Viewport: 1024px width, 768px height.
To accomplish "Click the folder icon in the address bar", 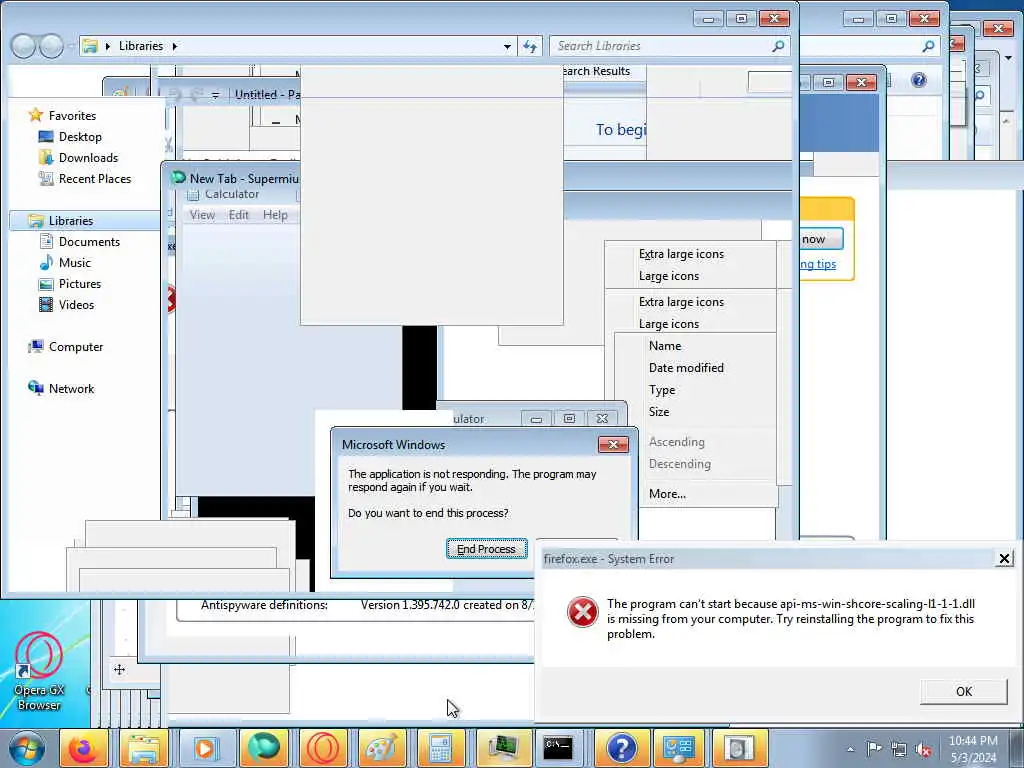I will click(90, 46).
